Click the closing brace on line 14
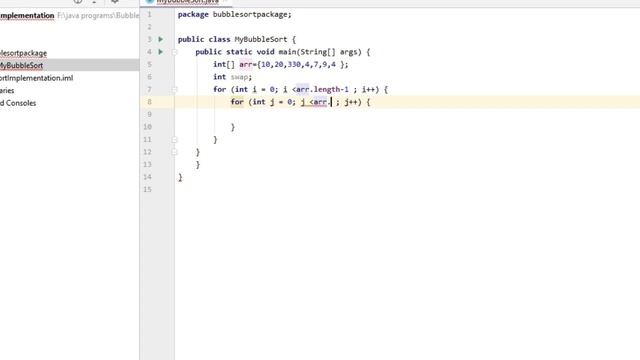640x360 pixels. coord(180,177)
